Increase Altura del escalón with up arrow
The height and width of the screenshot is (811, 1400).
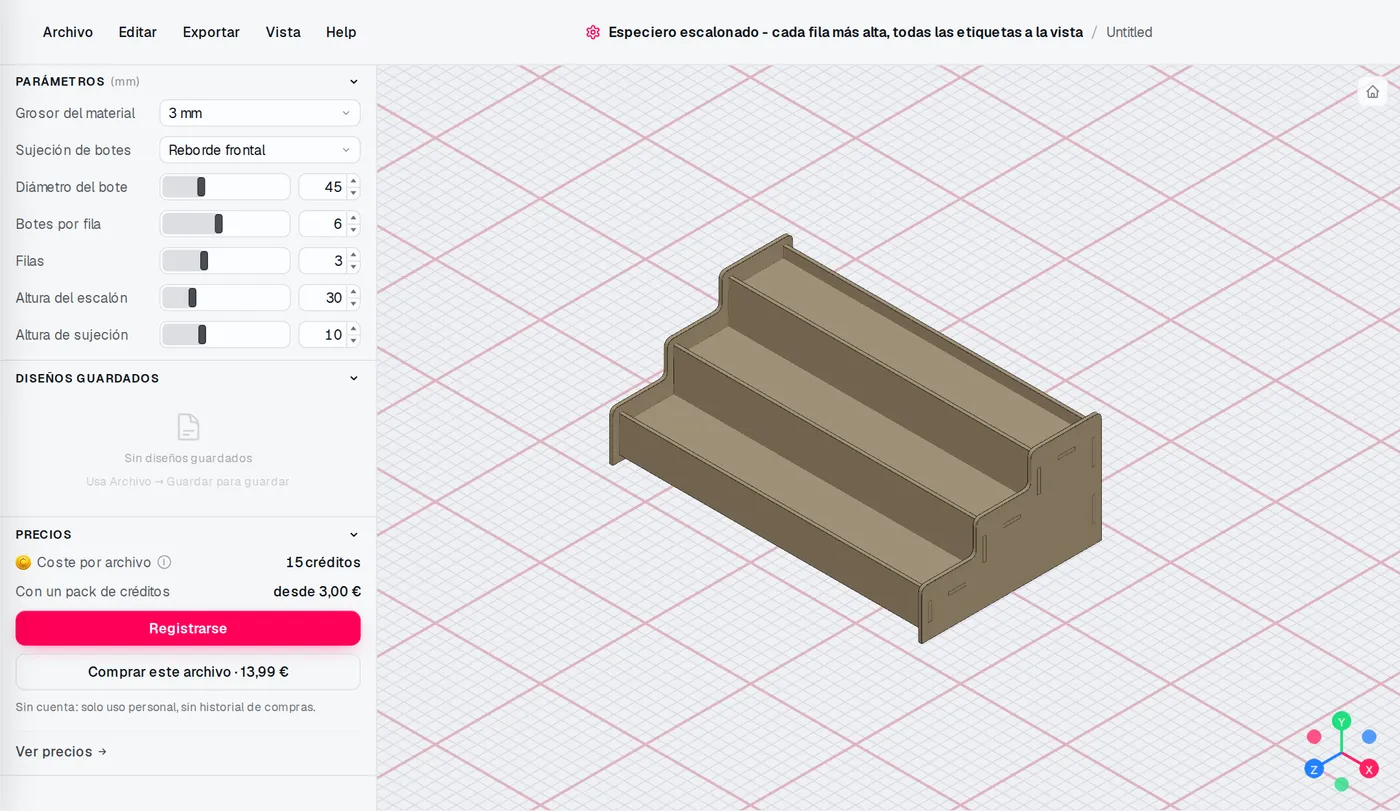(353, 292)
